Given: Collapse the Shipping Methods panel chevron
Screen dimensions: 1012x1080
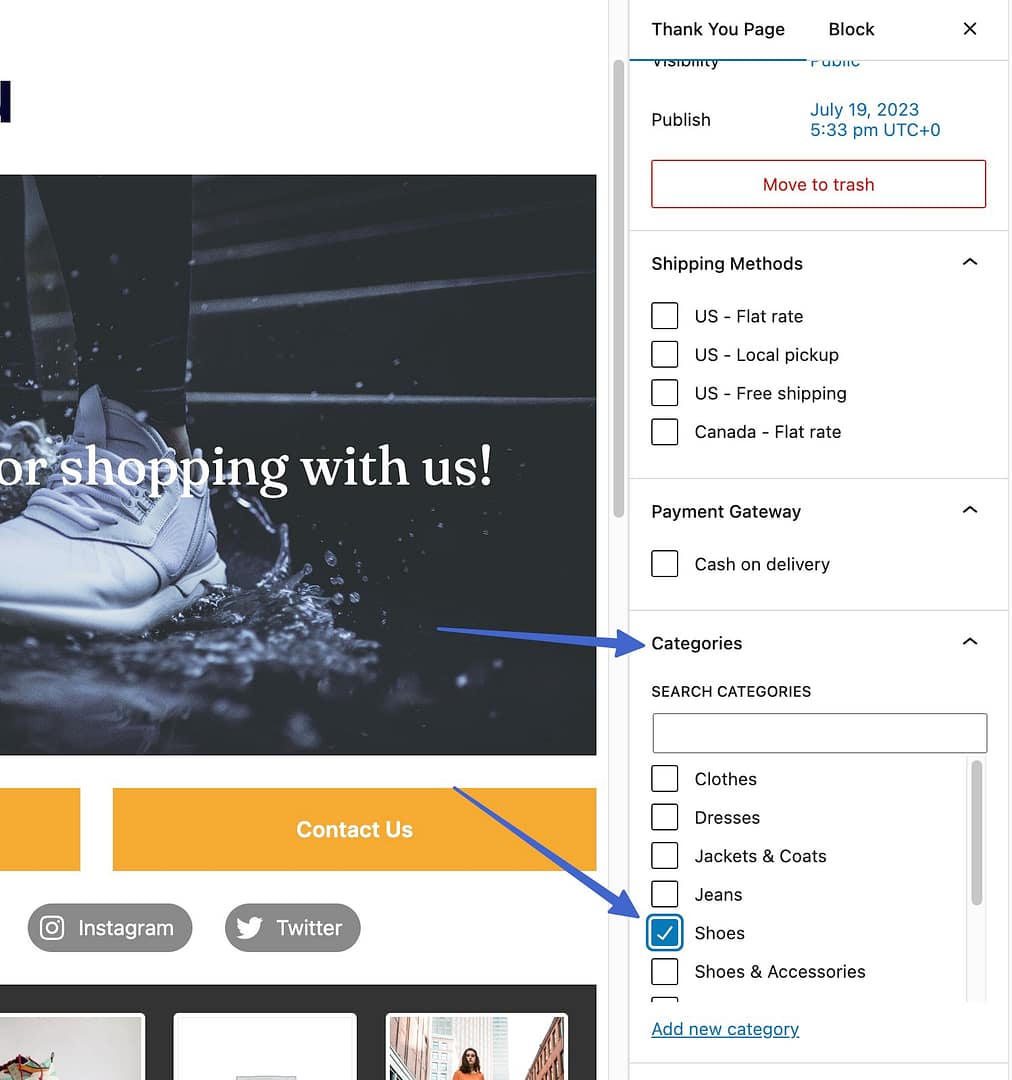Looking at the screenshot, I should click(x=969, y=262).
